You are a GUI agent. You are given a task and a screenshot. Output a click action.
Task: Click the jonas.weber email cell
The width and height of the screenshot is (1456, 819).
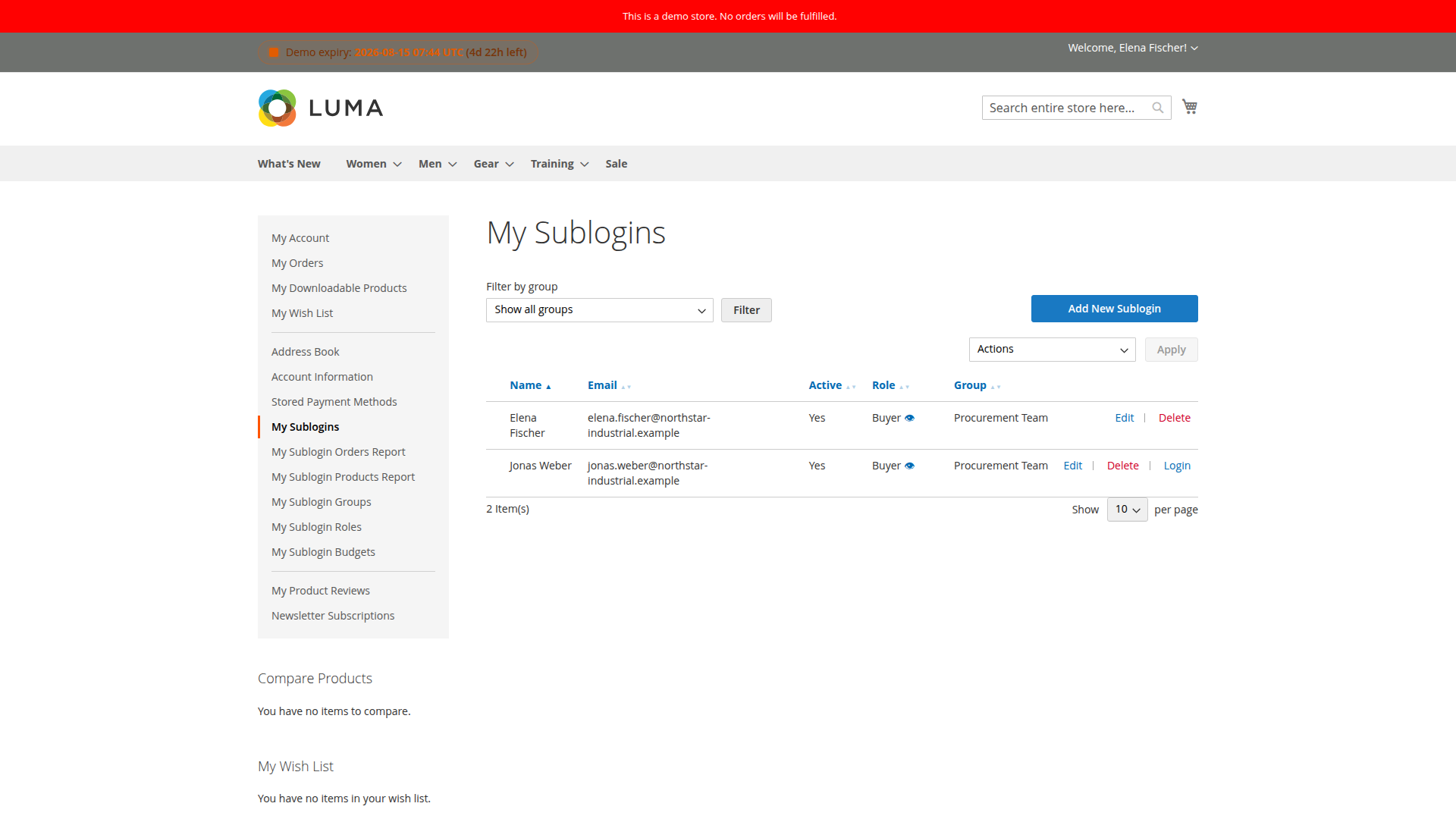(648, 473)
